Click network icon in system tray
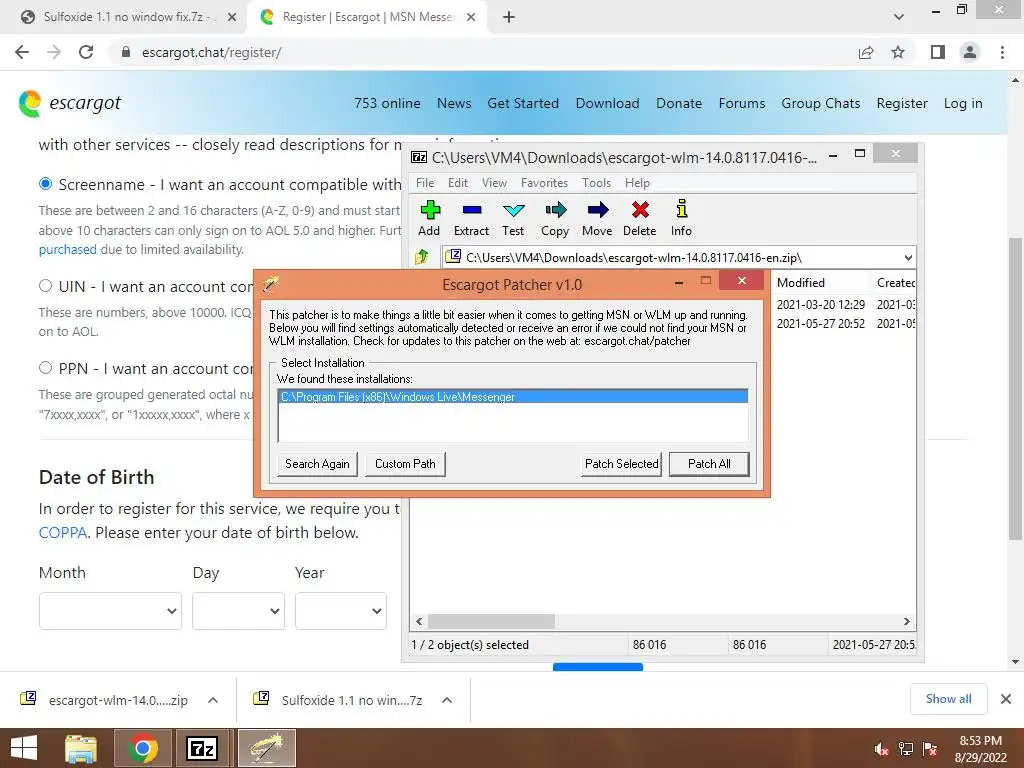This screenshot has width=1024, height=768. [906, 748]
